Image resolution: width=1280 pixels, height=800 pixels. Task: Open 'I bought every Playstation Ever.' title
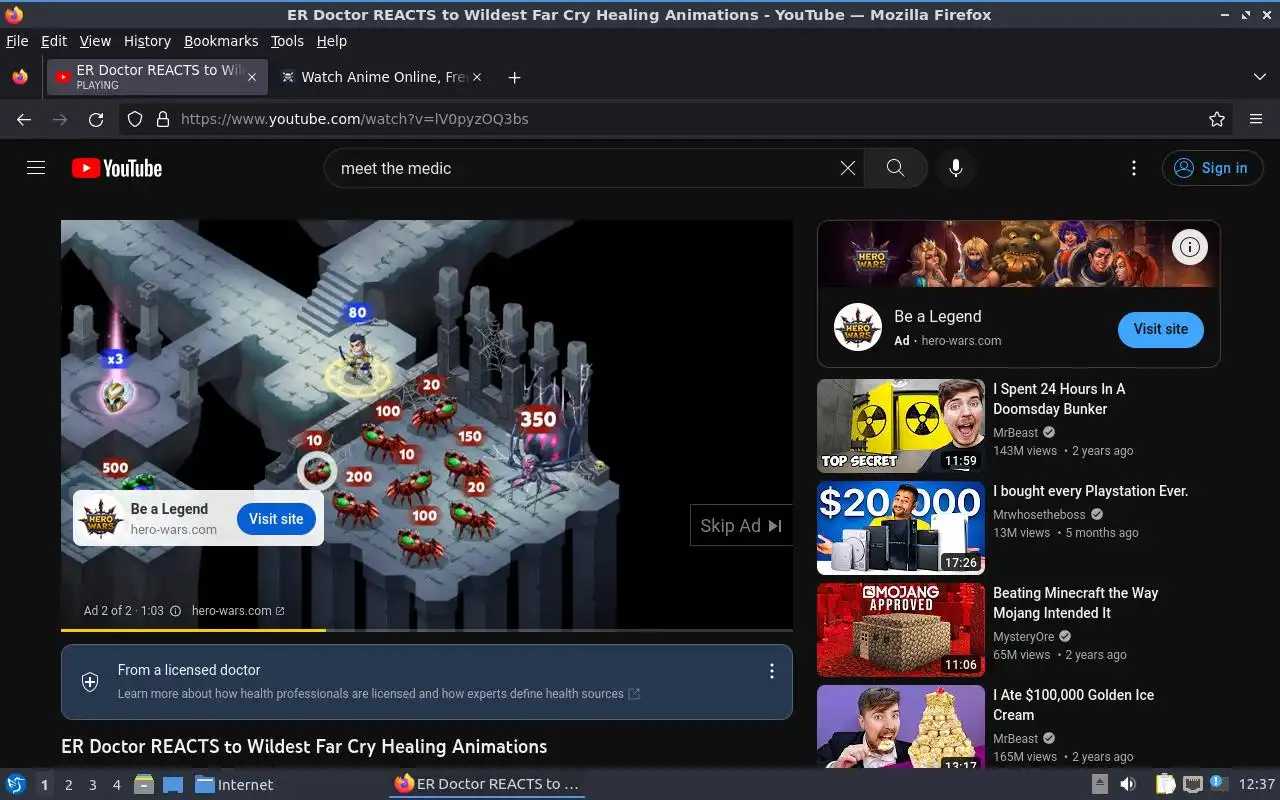point(1090,491)
